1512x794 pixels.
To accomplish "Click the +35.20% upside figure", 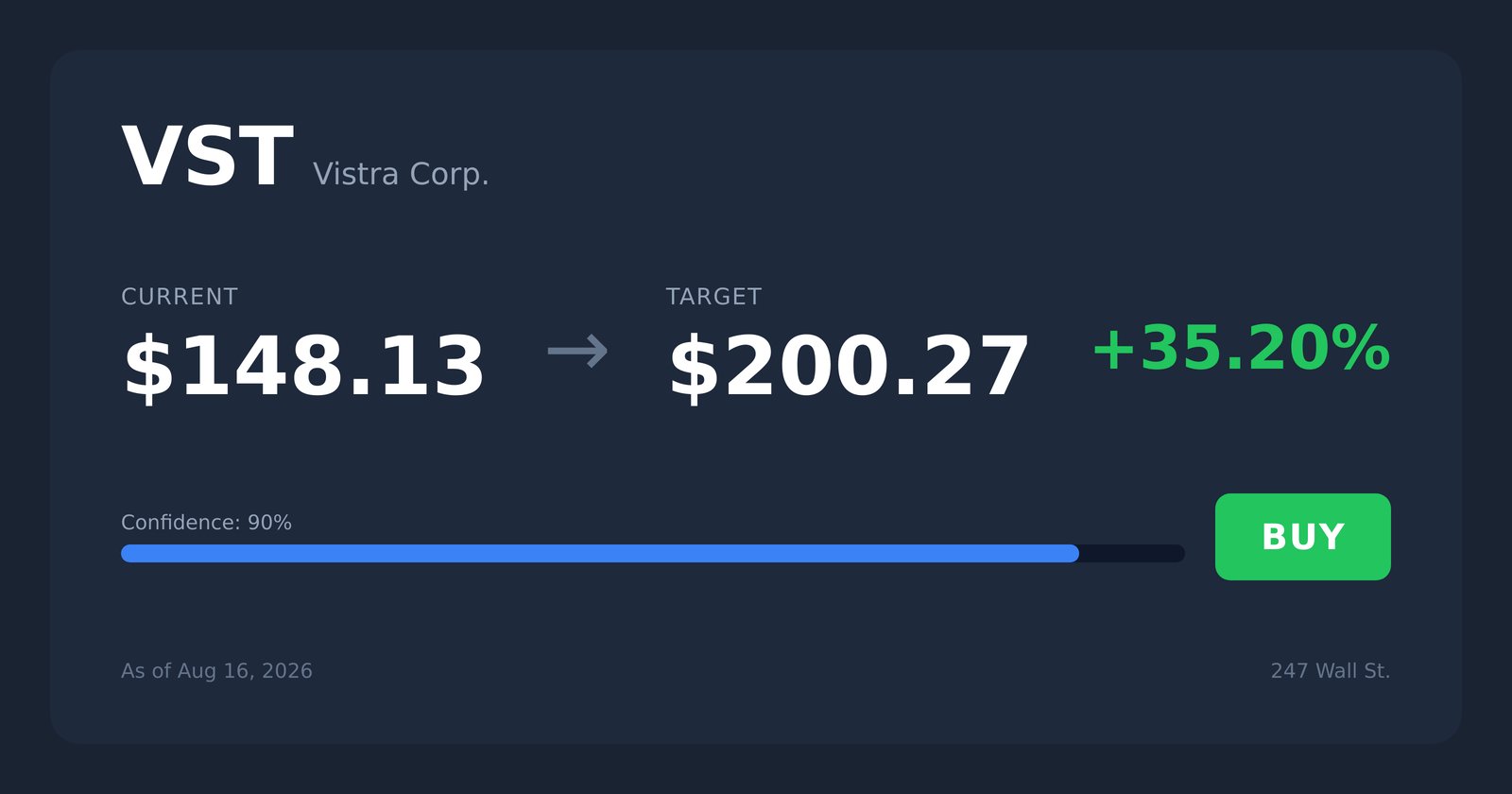I will (x=1241, y=349).
